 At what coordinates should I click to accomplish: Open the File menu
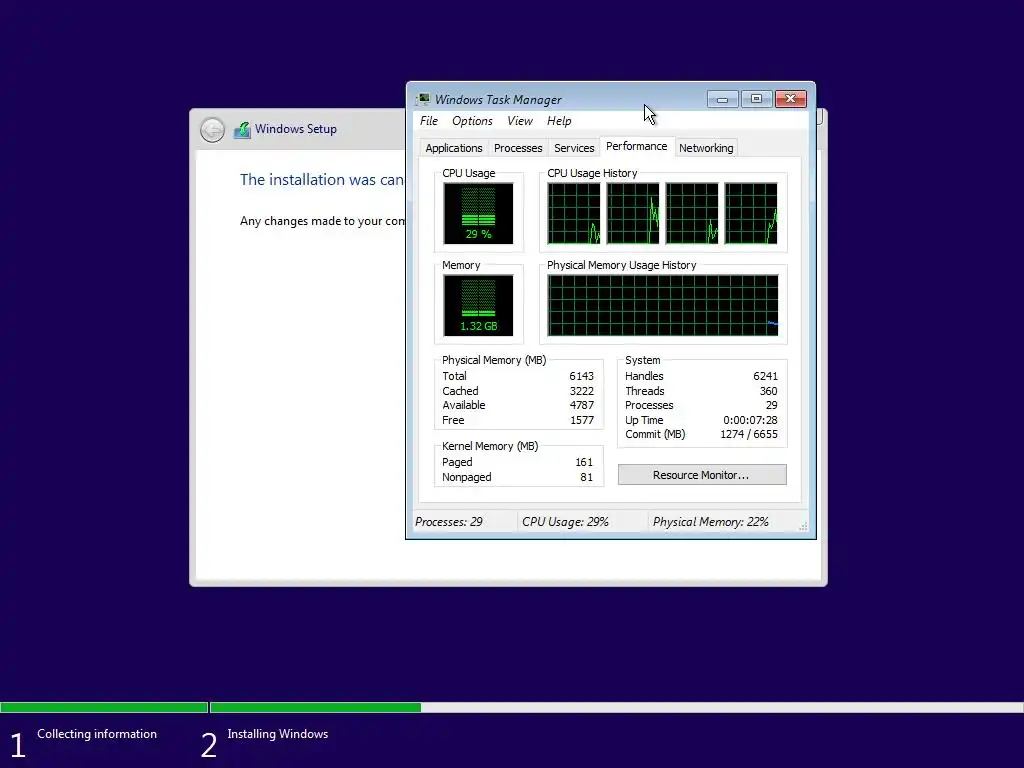[428, 121]
